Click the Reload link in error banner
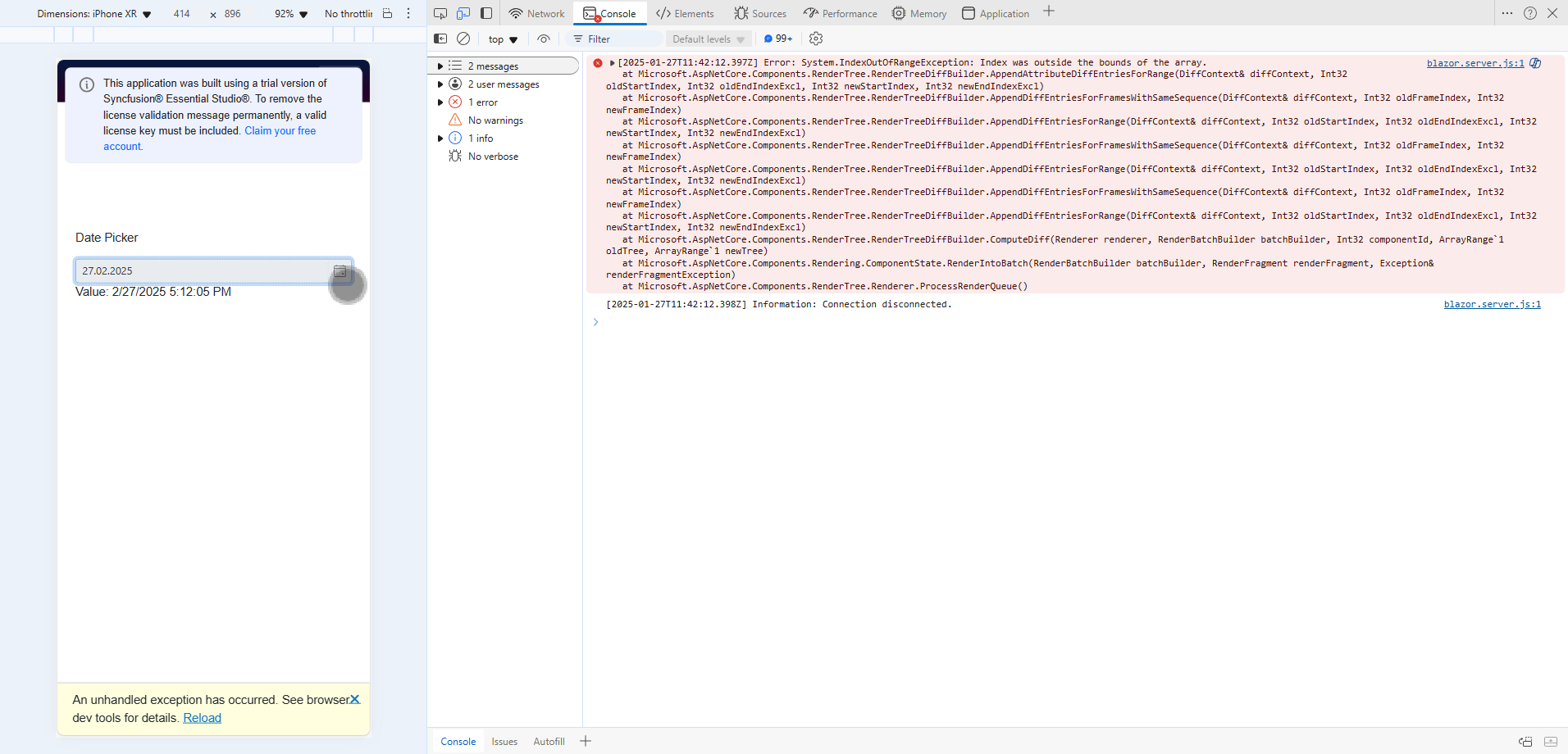Viewport: 1568px width, 754px height. [202, 718]
